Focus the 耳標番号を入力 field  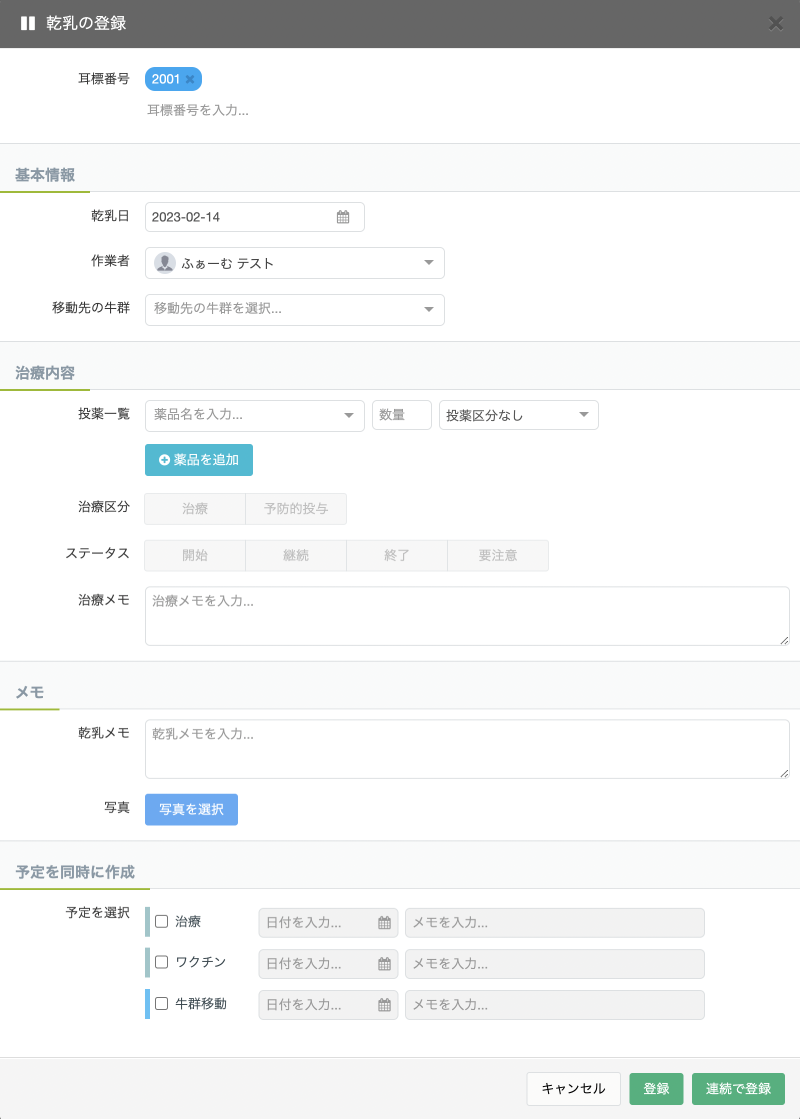198,111
